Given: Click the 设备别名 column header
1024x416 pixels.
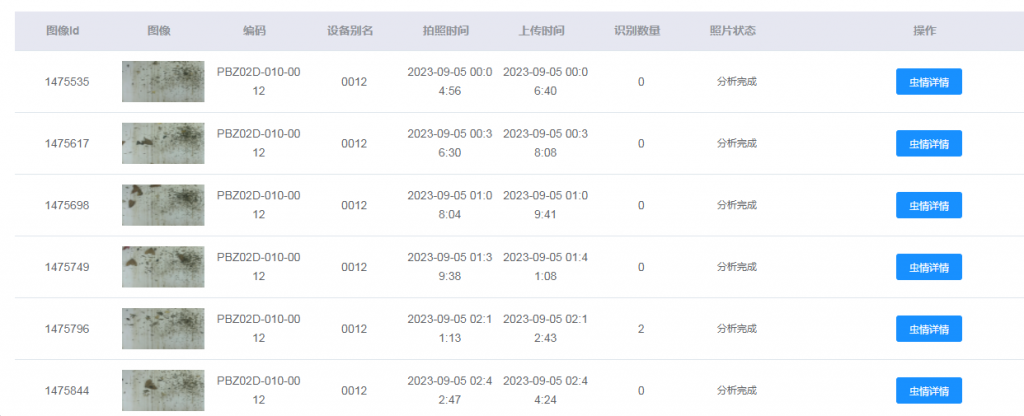Looking at the screenshot, I should [x=350, y=31].
